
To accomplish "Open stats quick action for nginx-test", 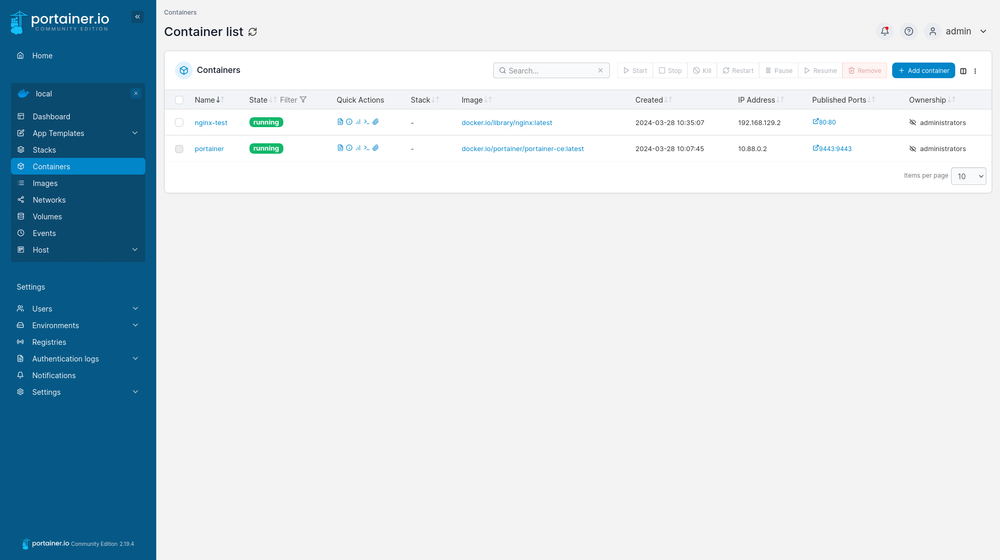I will click(x=358, y=122).
